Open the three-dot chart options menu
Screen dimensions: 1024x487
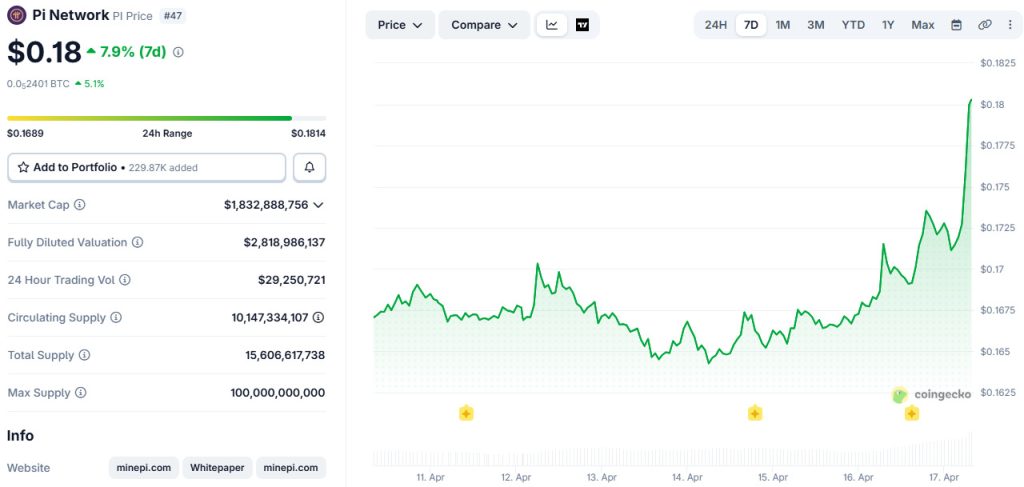[1008, 25]
